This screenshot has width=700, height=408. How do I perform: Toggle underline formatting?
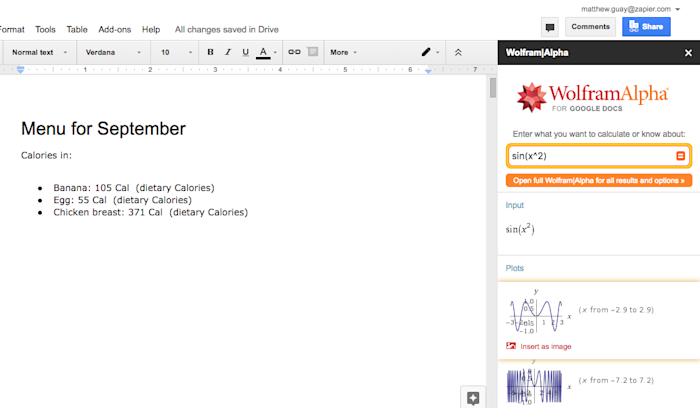[245, 52]
